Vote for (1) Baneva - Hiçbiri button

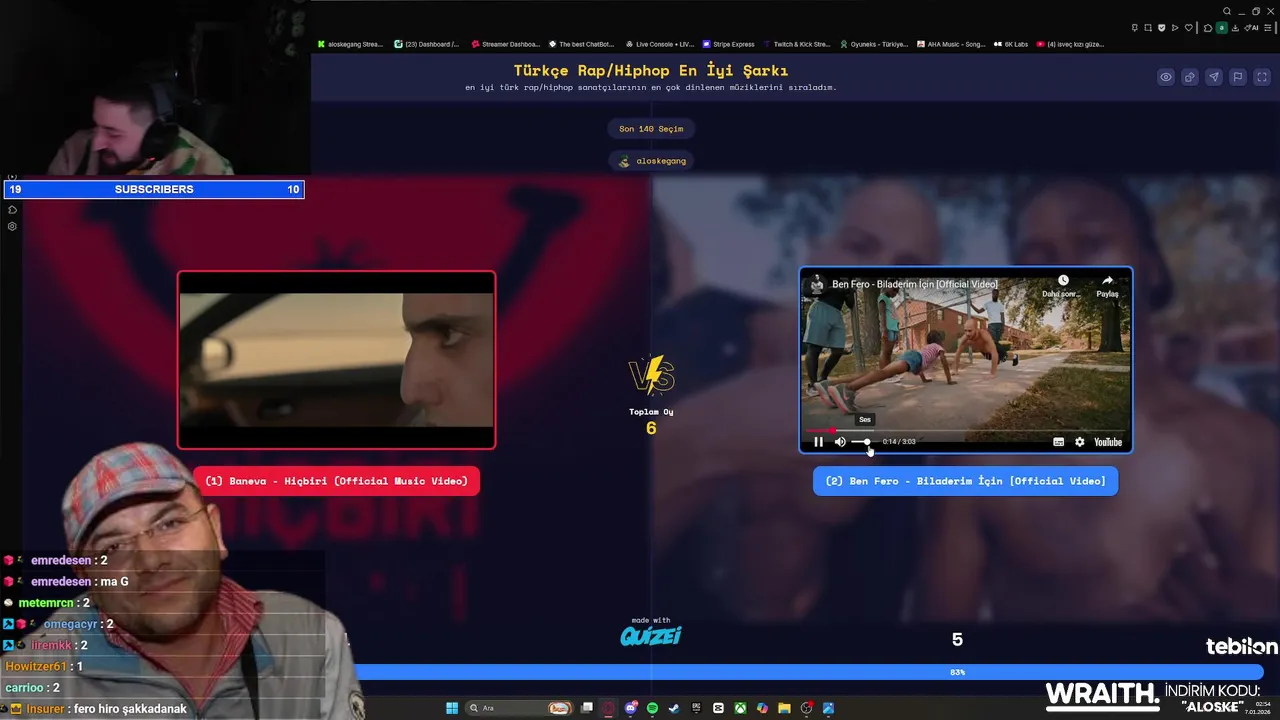(336, 481)
